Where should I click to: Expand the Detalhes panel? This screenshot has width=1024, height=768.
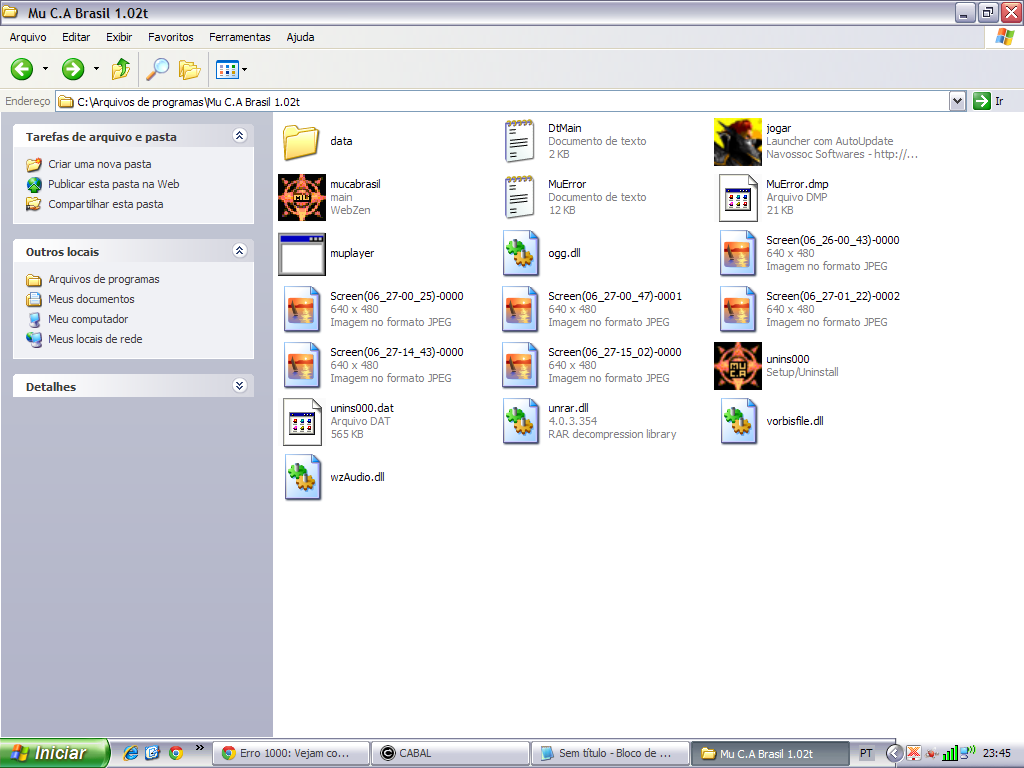tap(239, 386)
